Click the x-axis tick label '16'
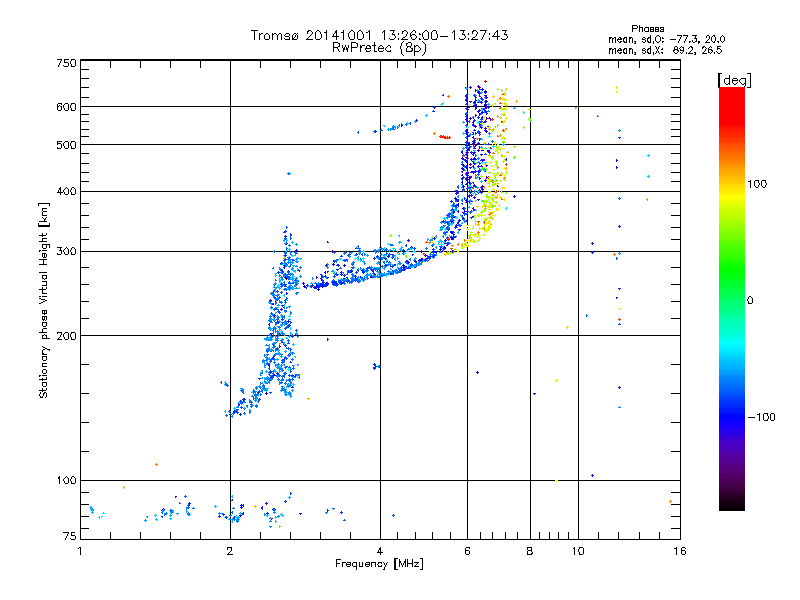Screen dimensions: 800x600 680,551
